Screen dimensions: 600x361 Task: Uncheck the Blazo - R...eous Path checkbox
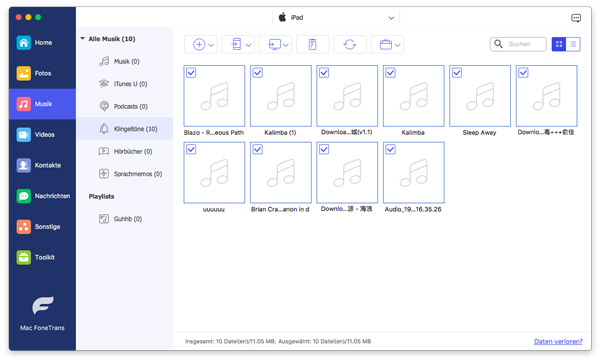tap(191, 73)
